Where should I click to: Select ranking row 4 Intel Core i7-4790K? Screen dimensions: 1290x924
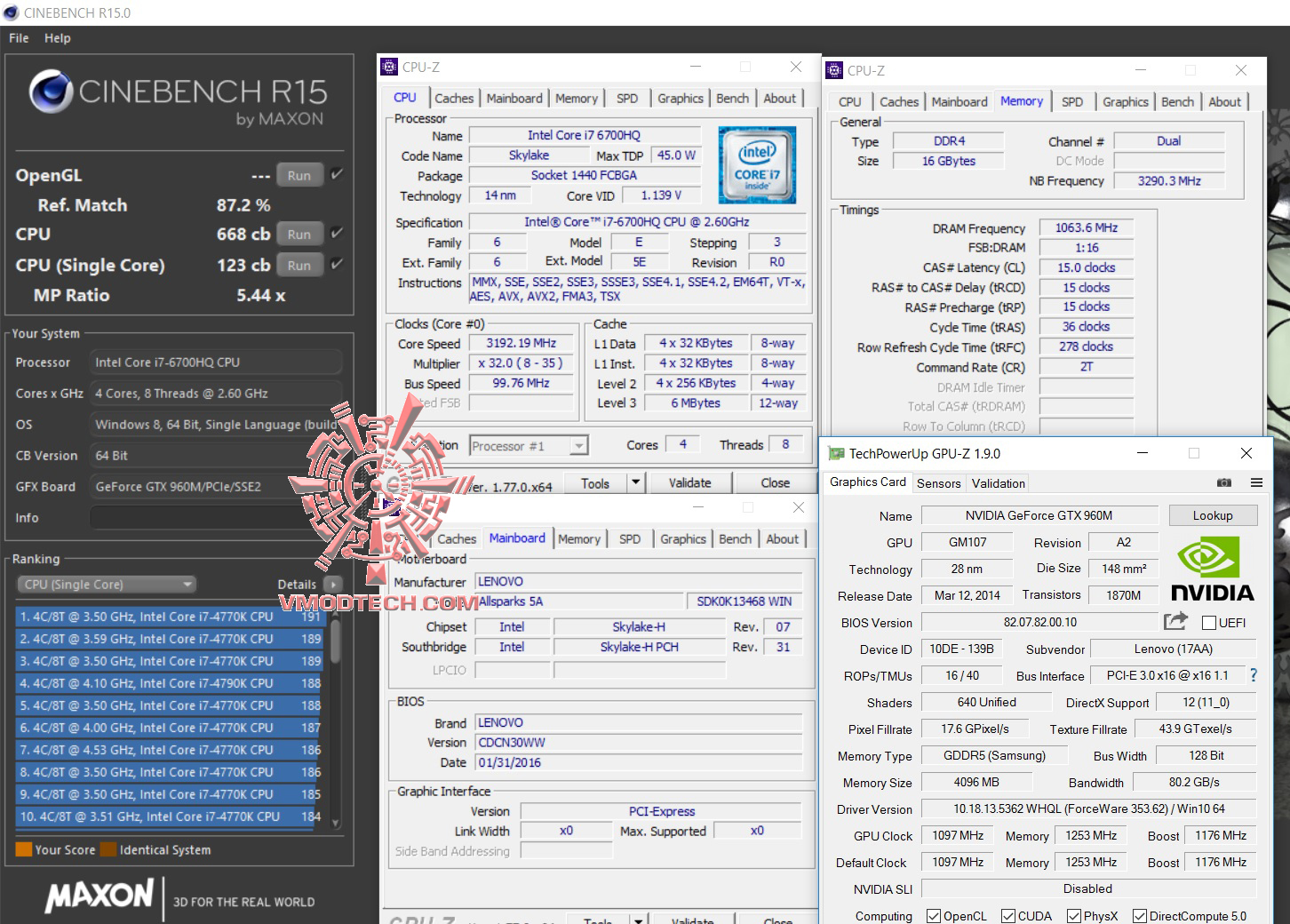pos(169,683)
